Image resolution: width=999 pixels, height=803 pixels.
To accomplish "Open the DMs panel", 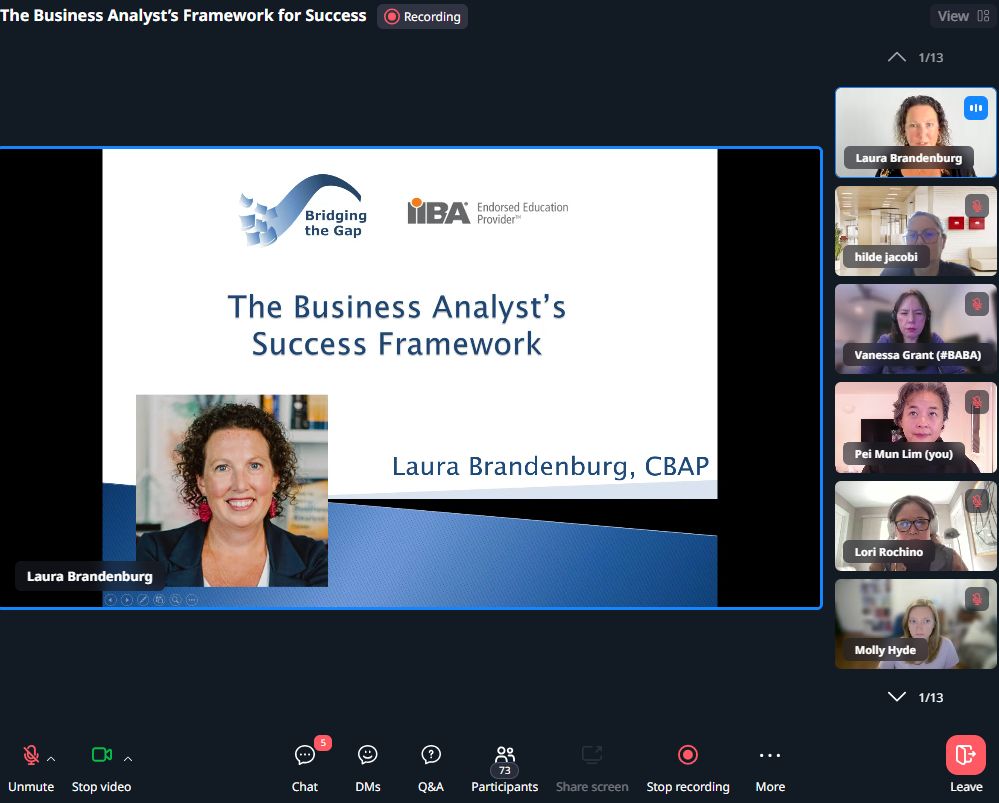I will (x=368, y=765).
